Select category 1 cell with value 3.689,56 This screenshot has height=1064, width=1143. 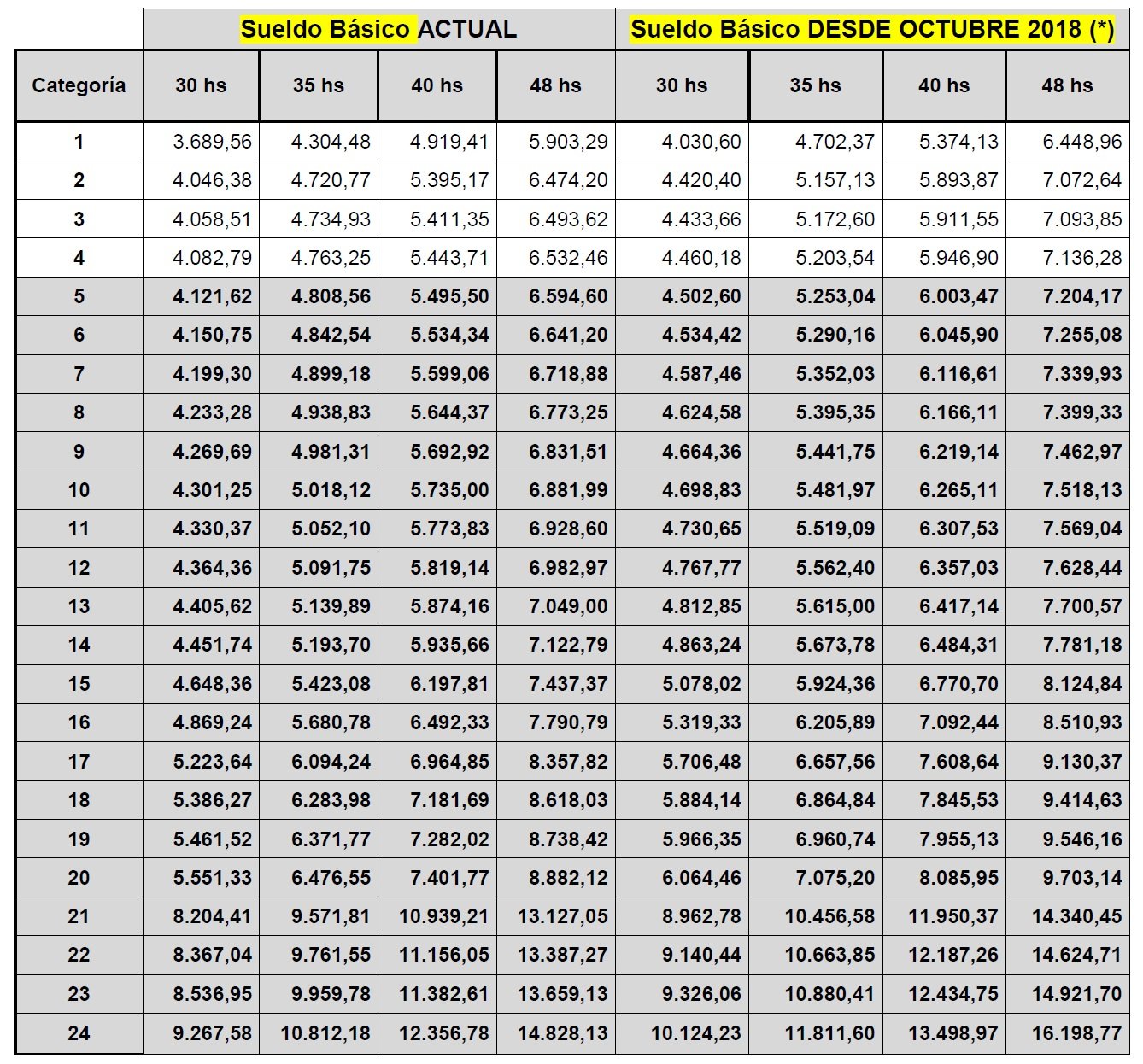pos(212,142)
